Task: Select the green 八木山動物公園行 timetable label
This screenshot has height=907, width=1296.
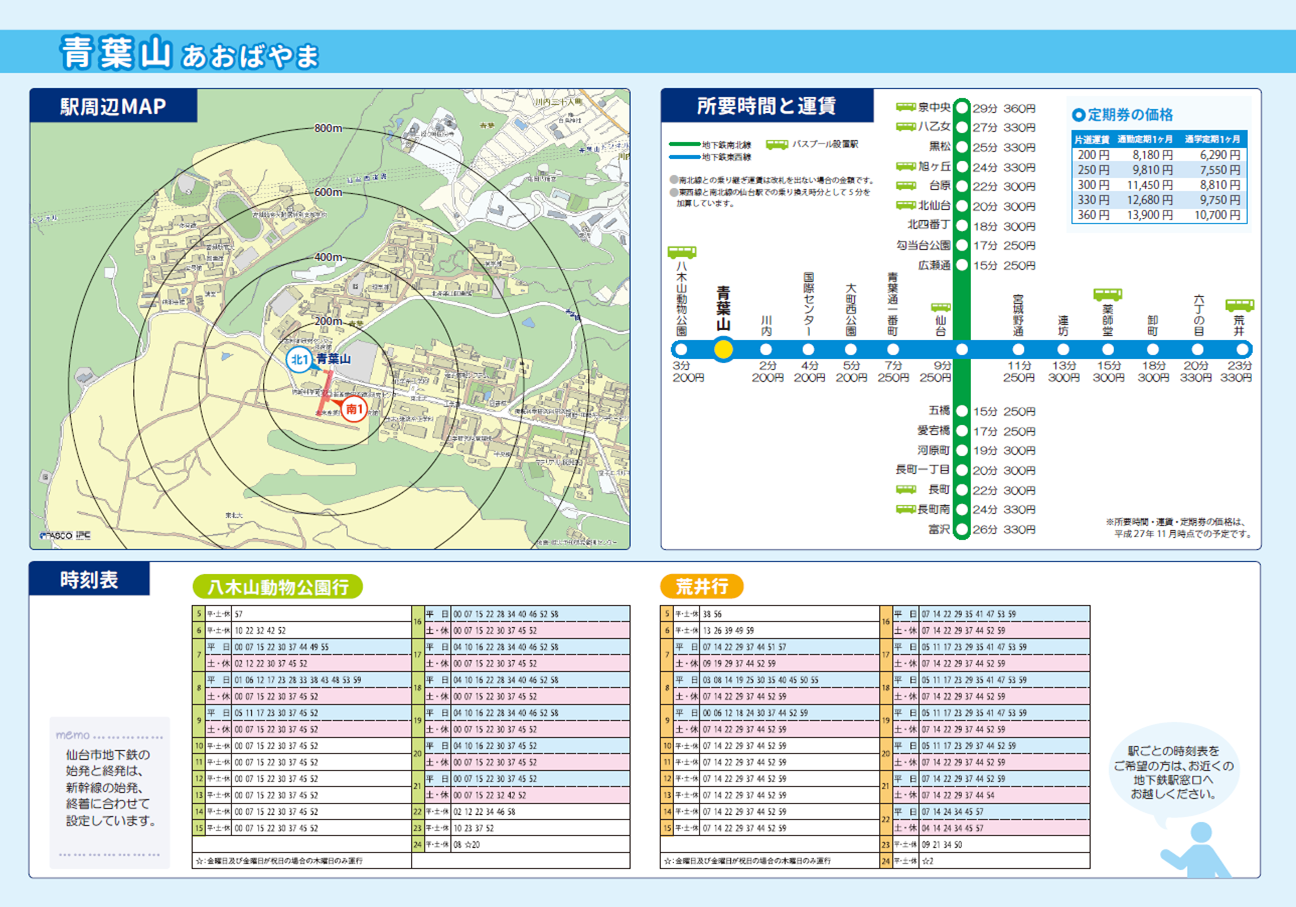Action: coord(277,587)
